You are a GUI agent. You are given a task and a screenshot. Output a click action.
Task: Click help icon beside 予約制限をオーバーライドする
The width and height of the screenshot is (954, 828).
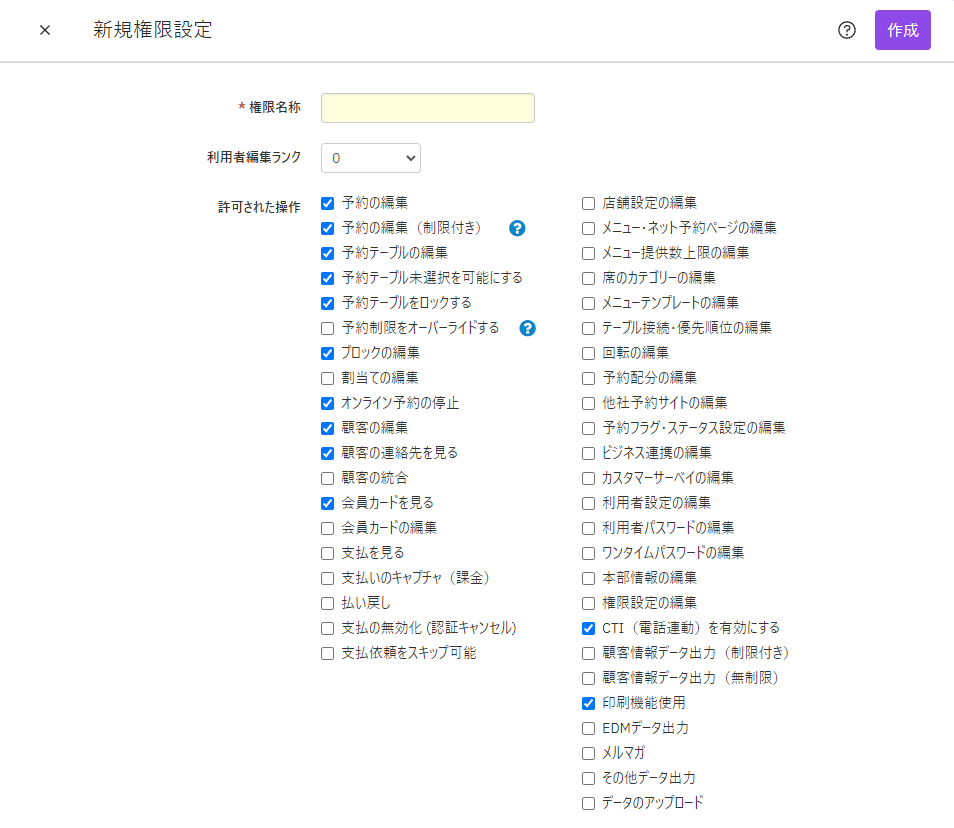(528, 328)
